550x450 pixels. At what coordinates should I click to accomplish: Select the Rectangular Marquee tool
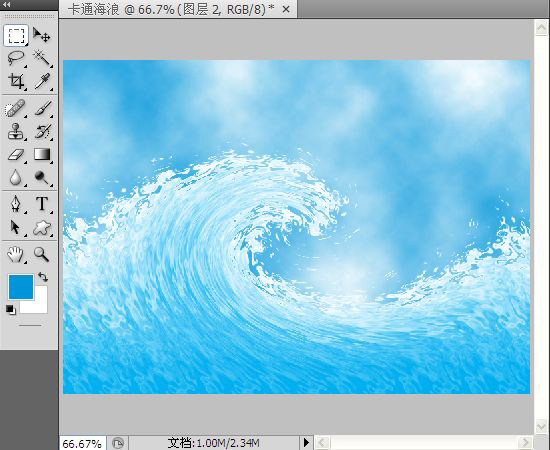pos(16,35)
